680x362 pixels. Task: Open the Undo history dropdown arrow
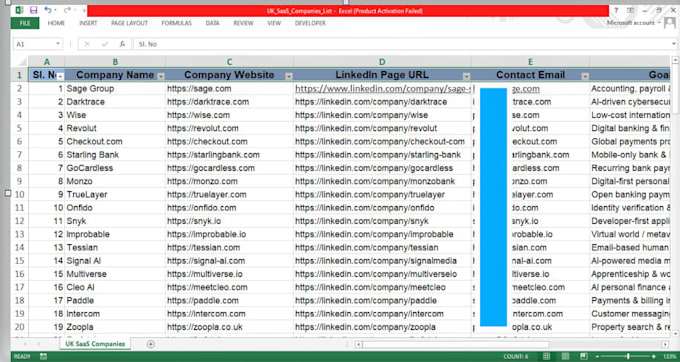(55, 10)
